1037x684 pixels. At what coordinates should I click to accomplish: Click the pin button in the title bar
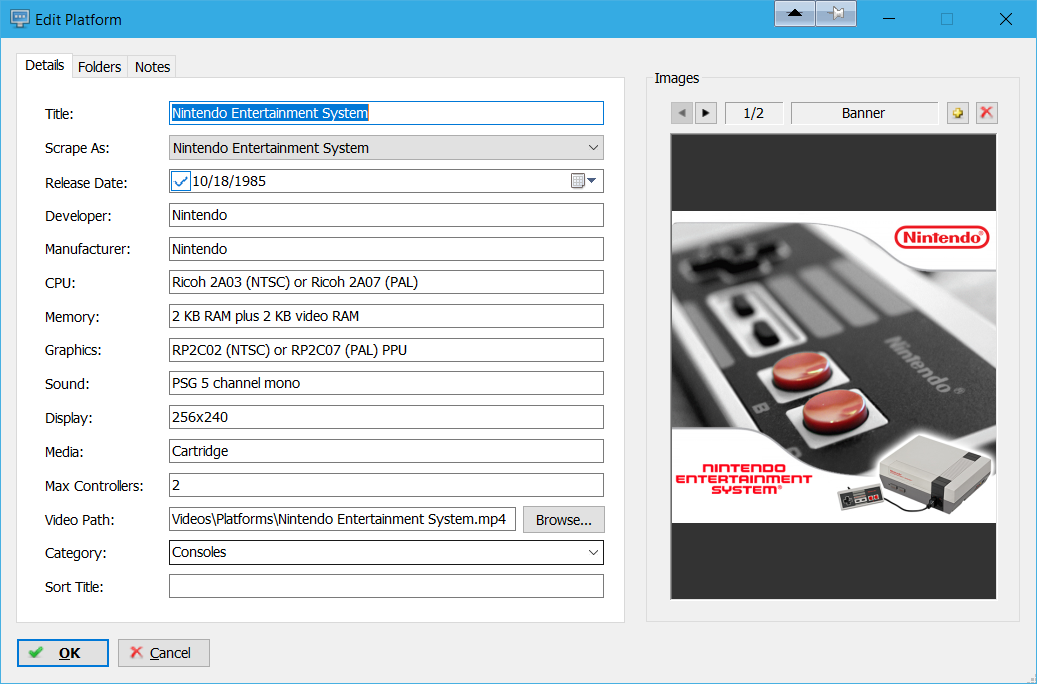pos(836,14)
